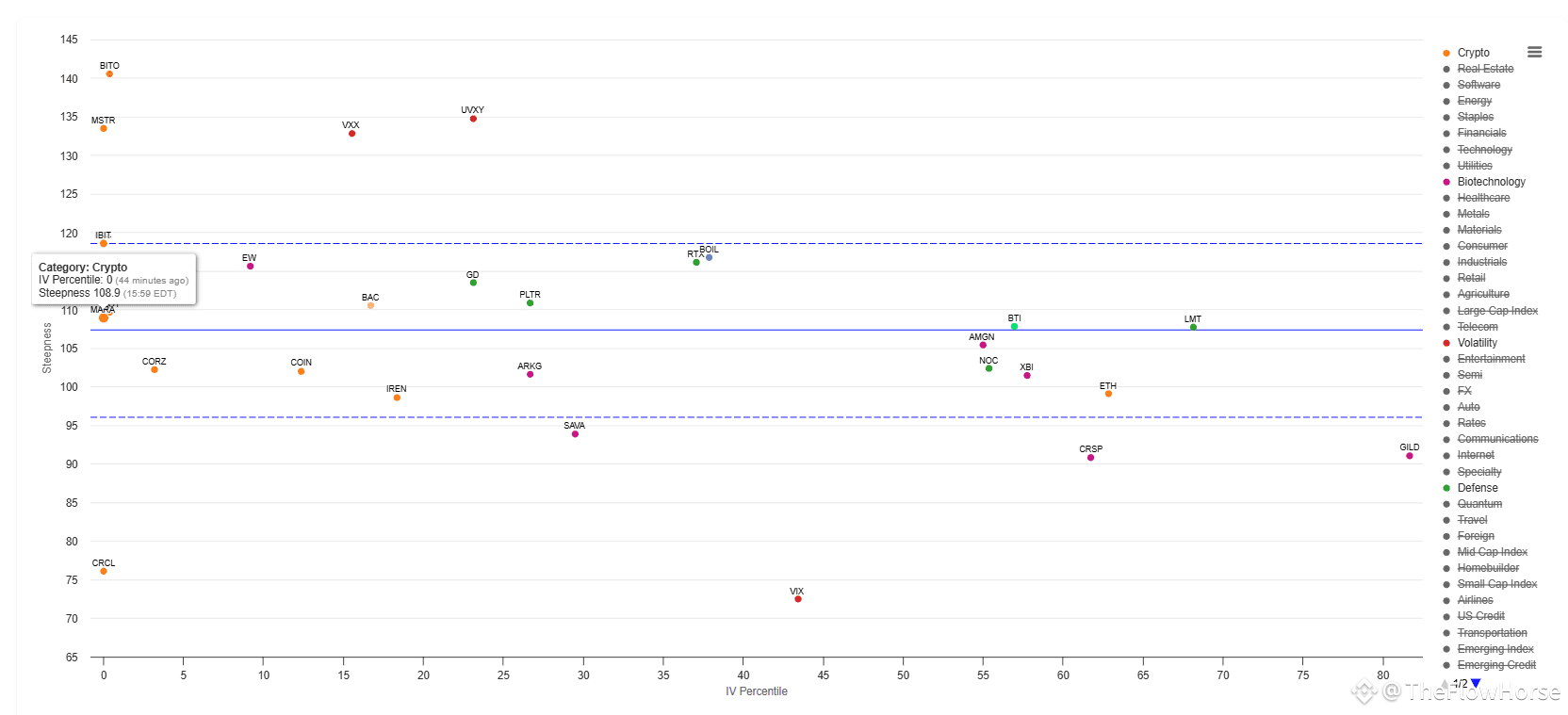The image size is (1568, 715).
Task: Show Mid Cap Index series
Action: pos(1493,552)
